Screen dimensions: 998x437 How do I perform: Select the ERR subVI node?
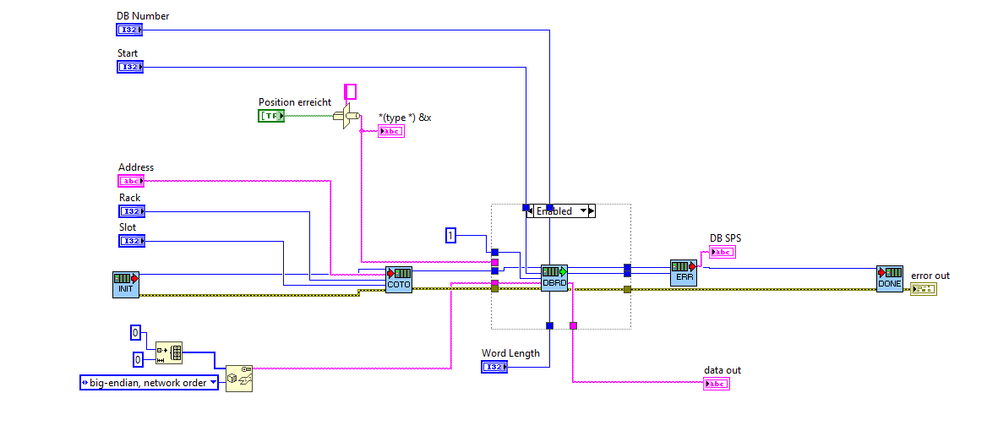(x=684, y=273)
